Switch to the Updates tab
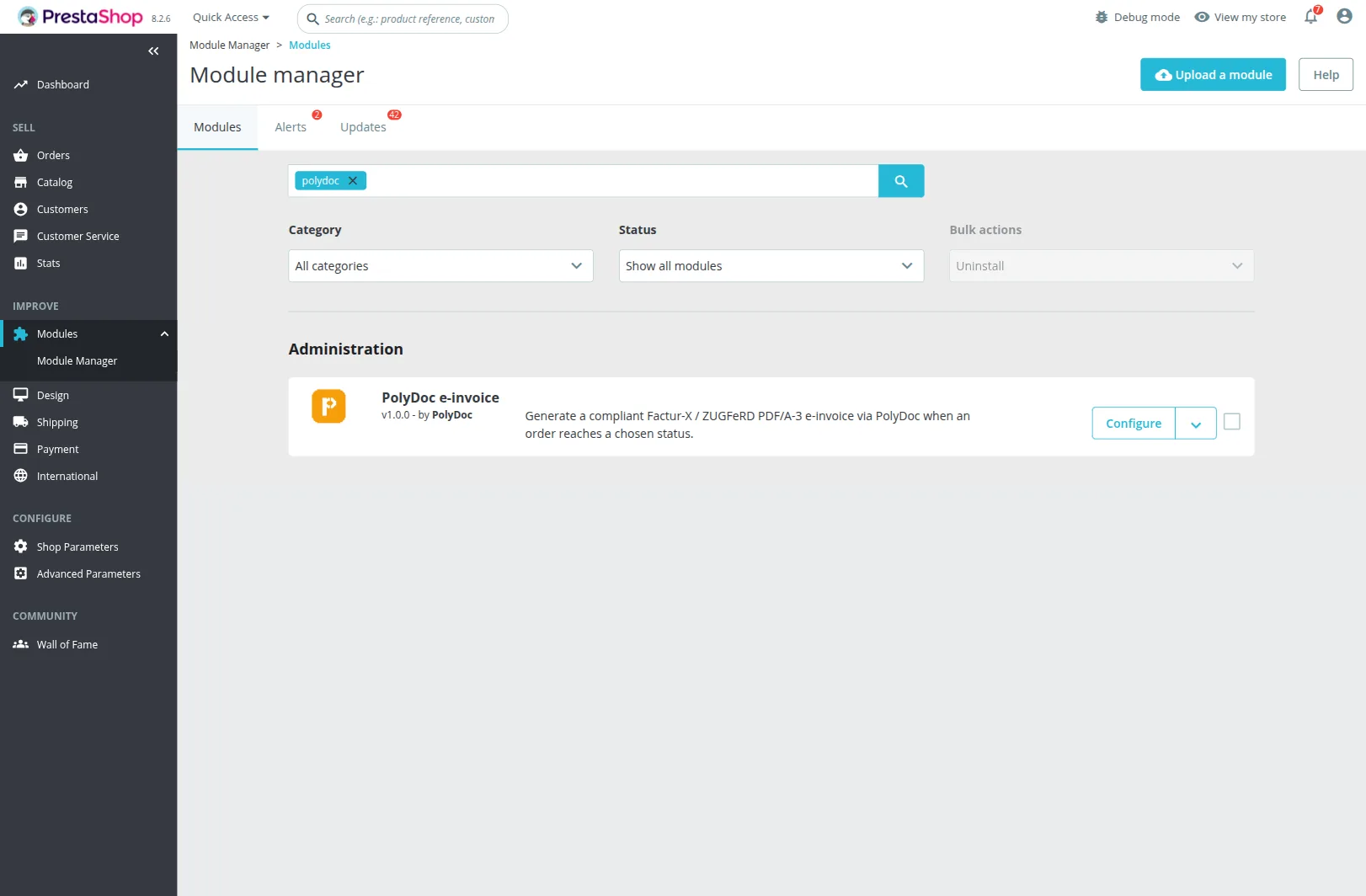 point(363,127)
